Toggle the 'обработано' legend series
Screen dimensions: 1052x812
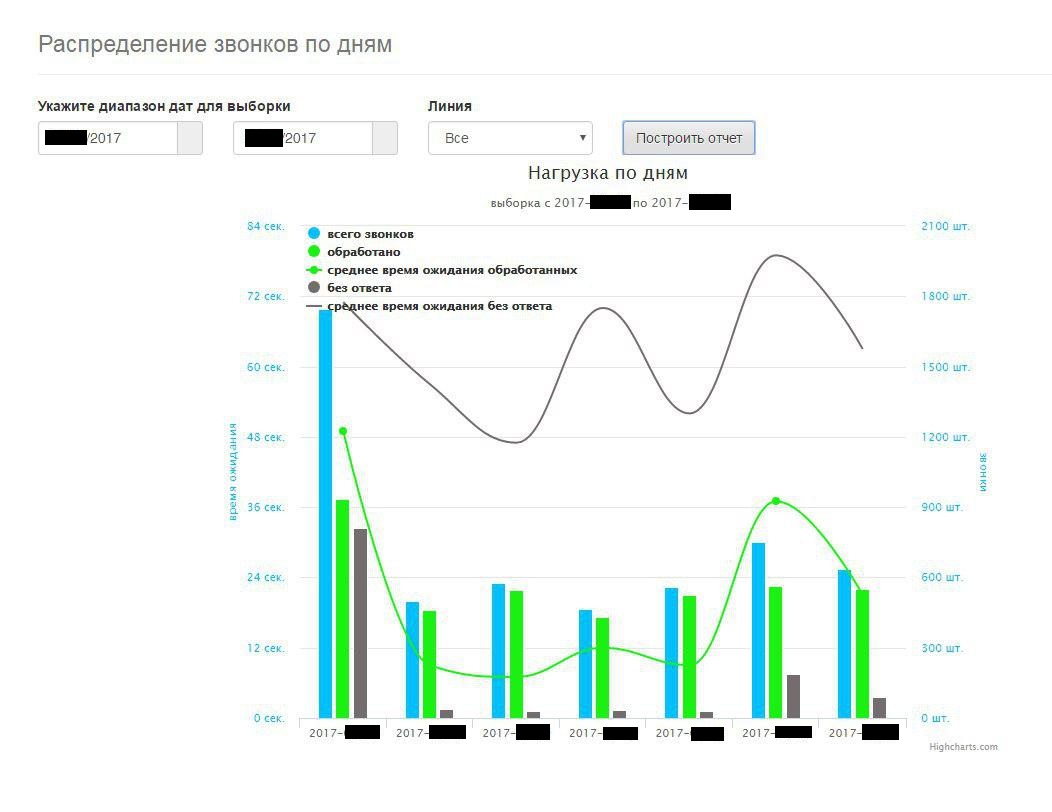354,252
